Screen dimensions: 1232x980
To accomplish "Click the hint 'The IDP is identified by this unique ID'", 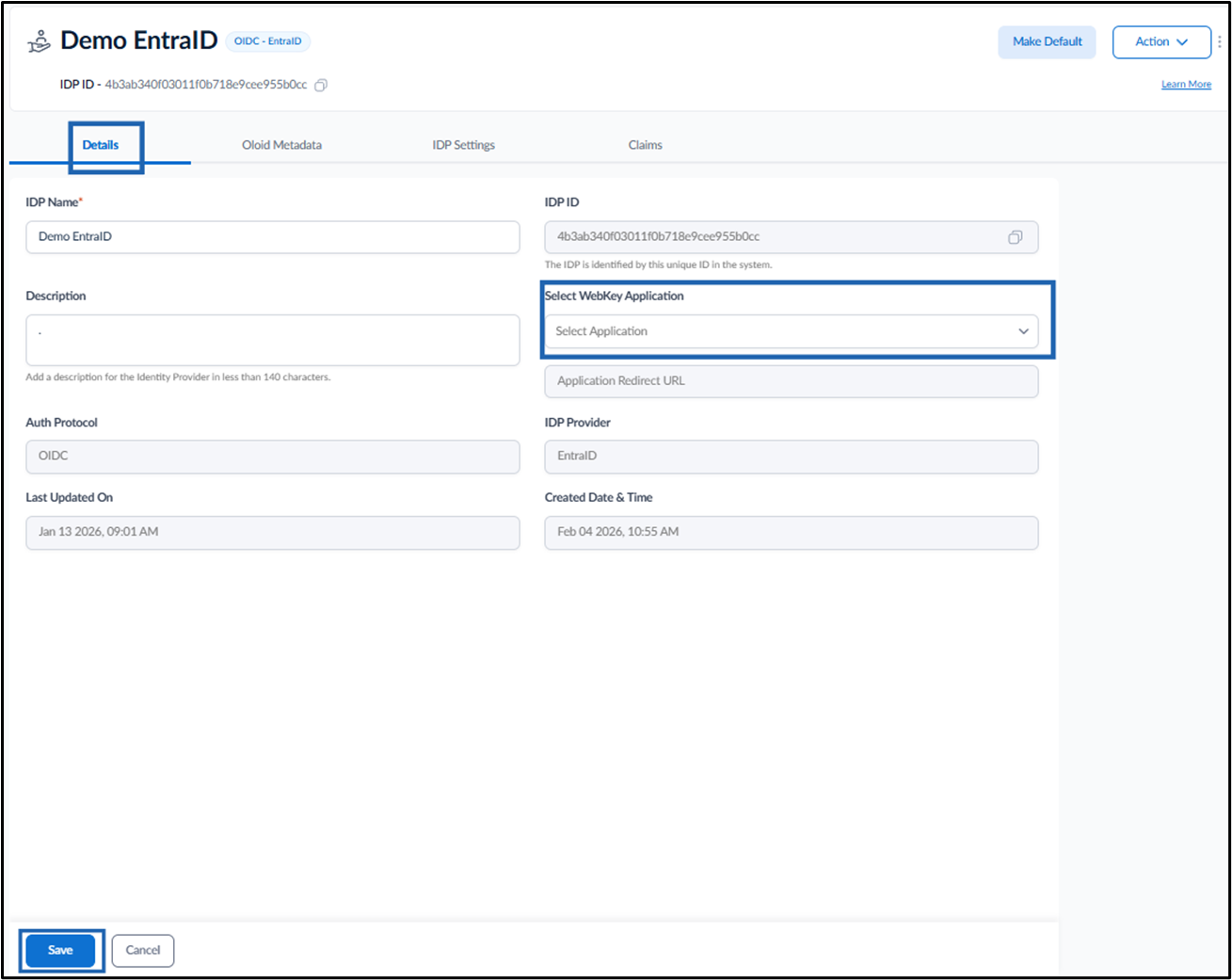I will 658,265.
